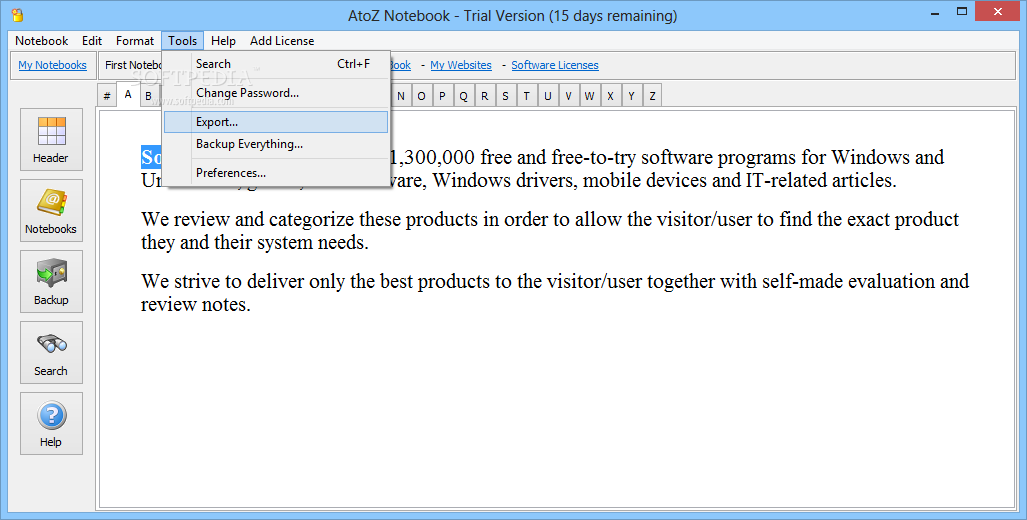Screen dimensions: 1027x520
Task: Select Backup Everything... menu entry
Action: point(276,144)
